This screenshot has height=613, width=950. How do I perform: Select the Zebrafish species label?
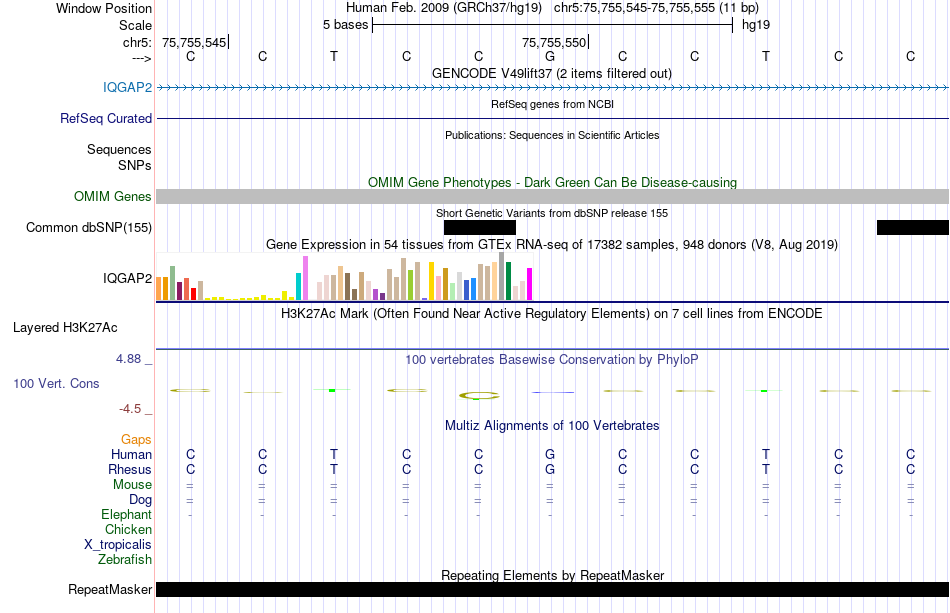[x=125, y=559]
